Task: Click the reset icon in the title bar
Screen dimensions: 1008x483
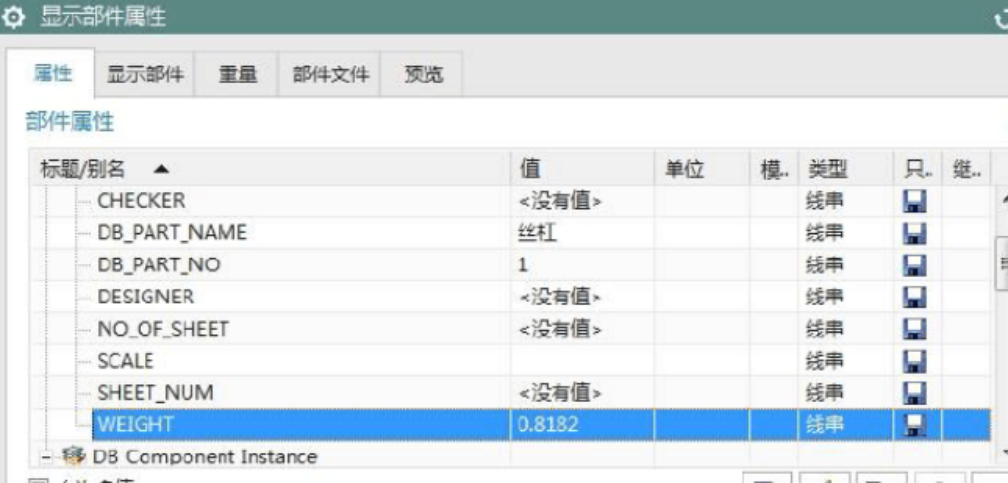Action: [x=1000, y=17]
